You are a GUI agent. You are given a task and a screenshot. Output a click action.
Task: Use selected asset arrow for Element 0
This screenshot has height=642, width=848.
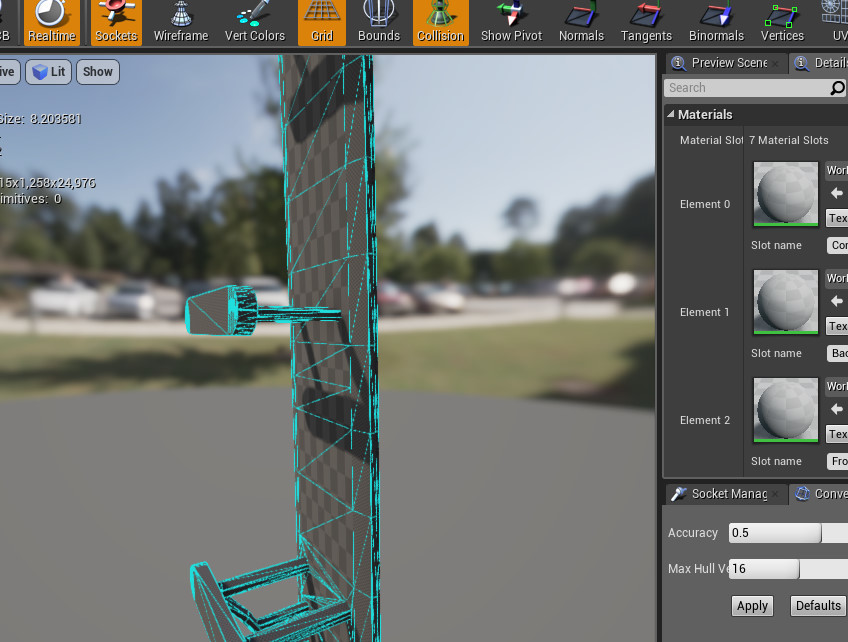tap(837, 193)
